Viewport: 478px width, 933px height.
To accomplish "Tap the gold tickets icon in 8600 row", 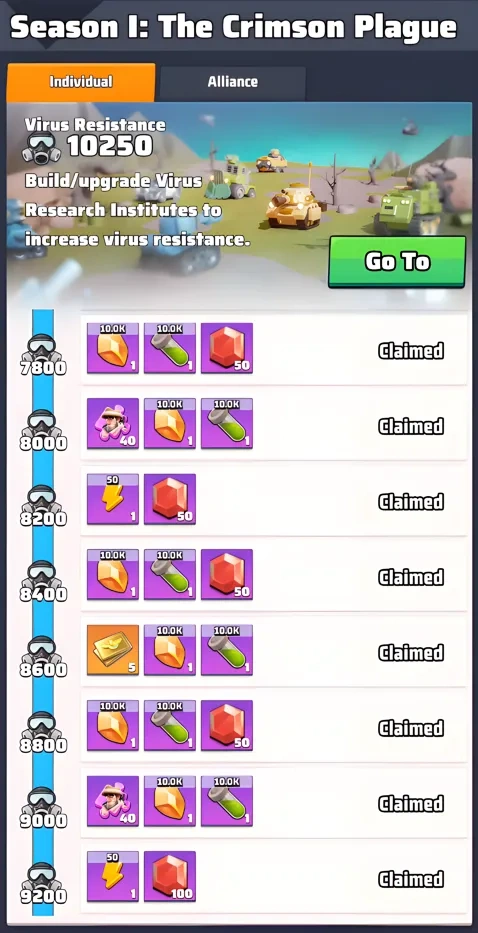I will click(113, 650).
